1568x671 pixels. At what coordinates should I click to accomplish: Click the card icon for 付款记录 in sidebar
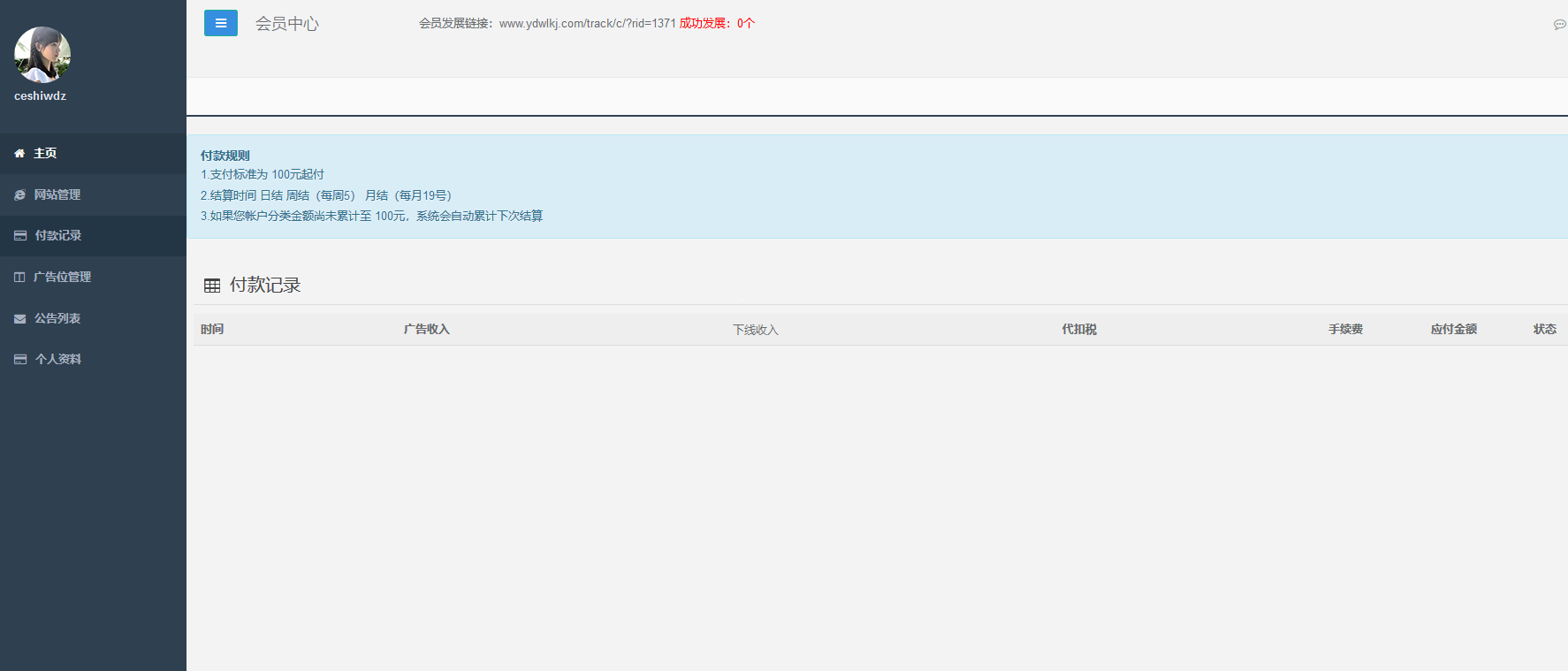tap(20, 236)
